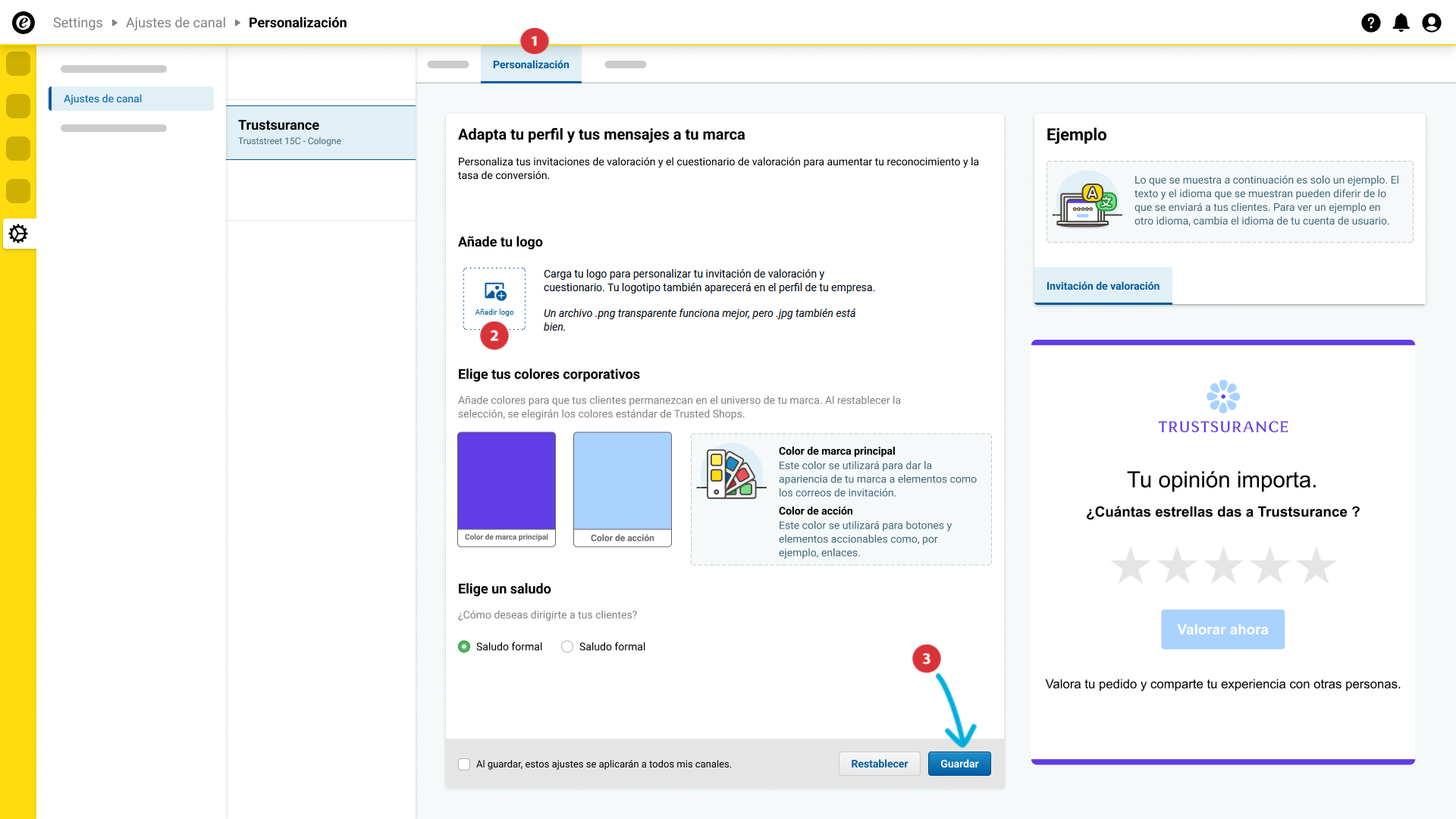The image size is (1456, 819).
Task: Check apply settings to all channels box
Action: [x=464, y=764]
